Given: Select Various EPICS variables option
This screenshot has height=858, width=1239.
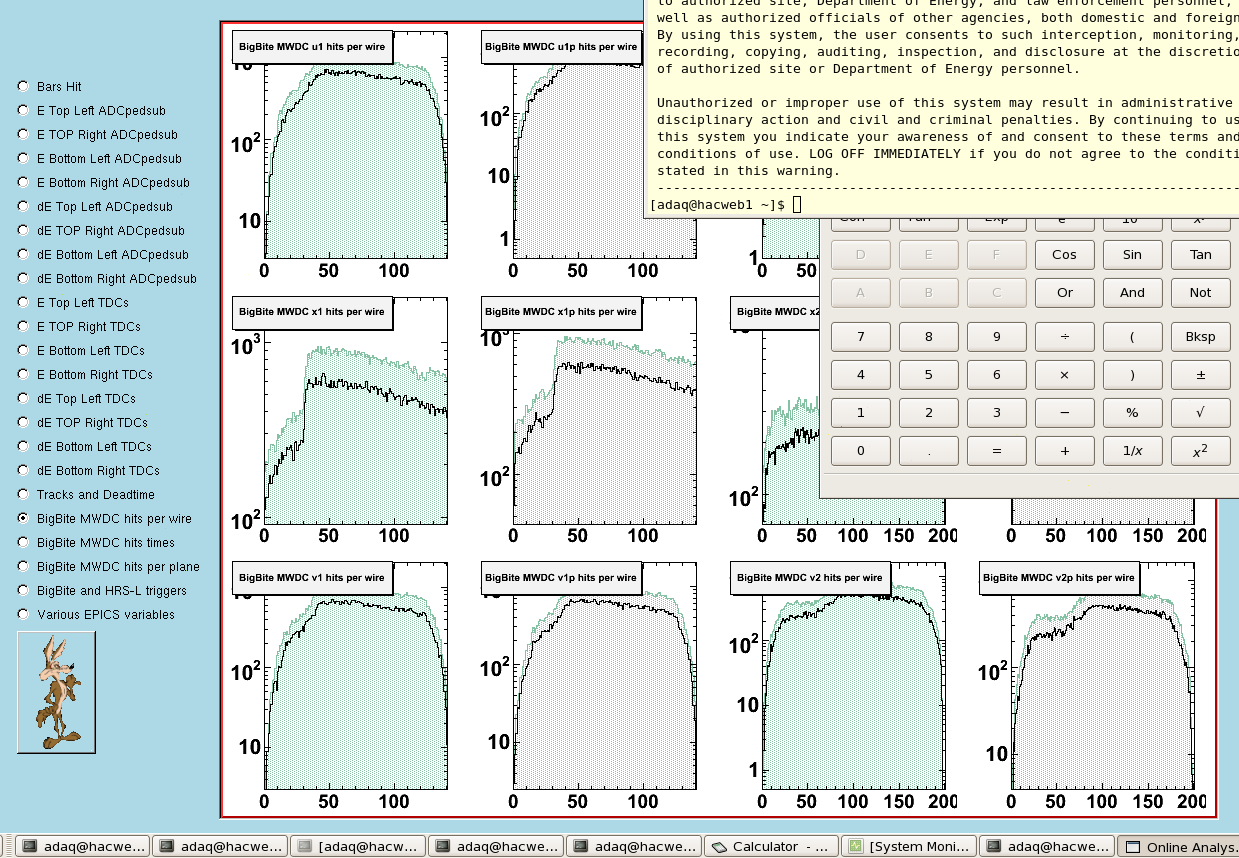Looking at the screenshot, I should [x=23, y=615].
